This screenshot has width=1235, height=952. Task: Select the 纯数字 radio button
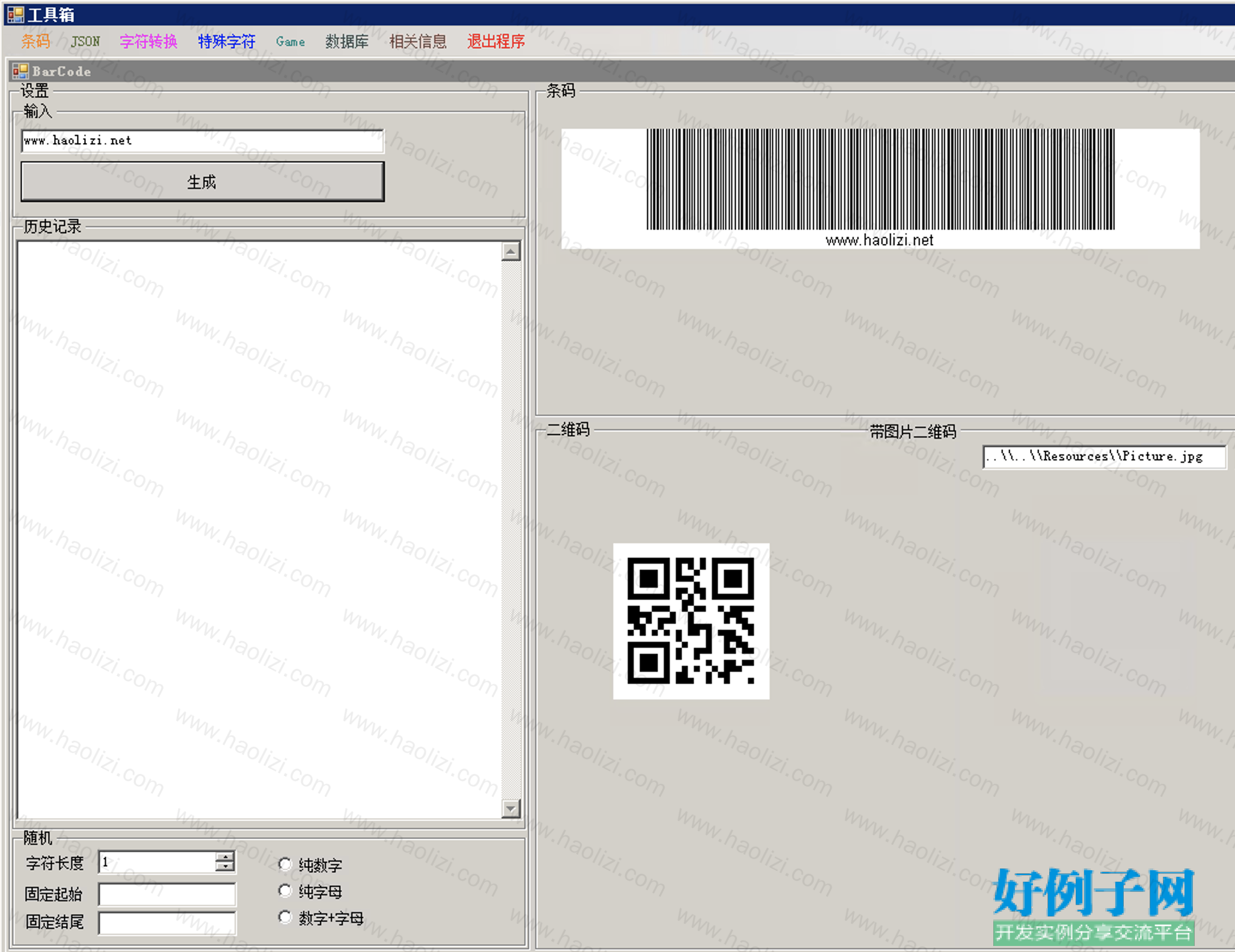pyautogui.click(x=285, y=864)
